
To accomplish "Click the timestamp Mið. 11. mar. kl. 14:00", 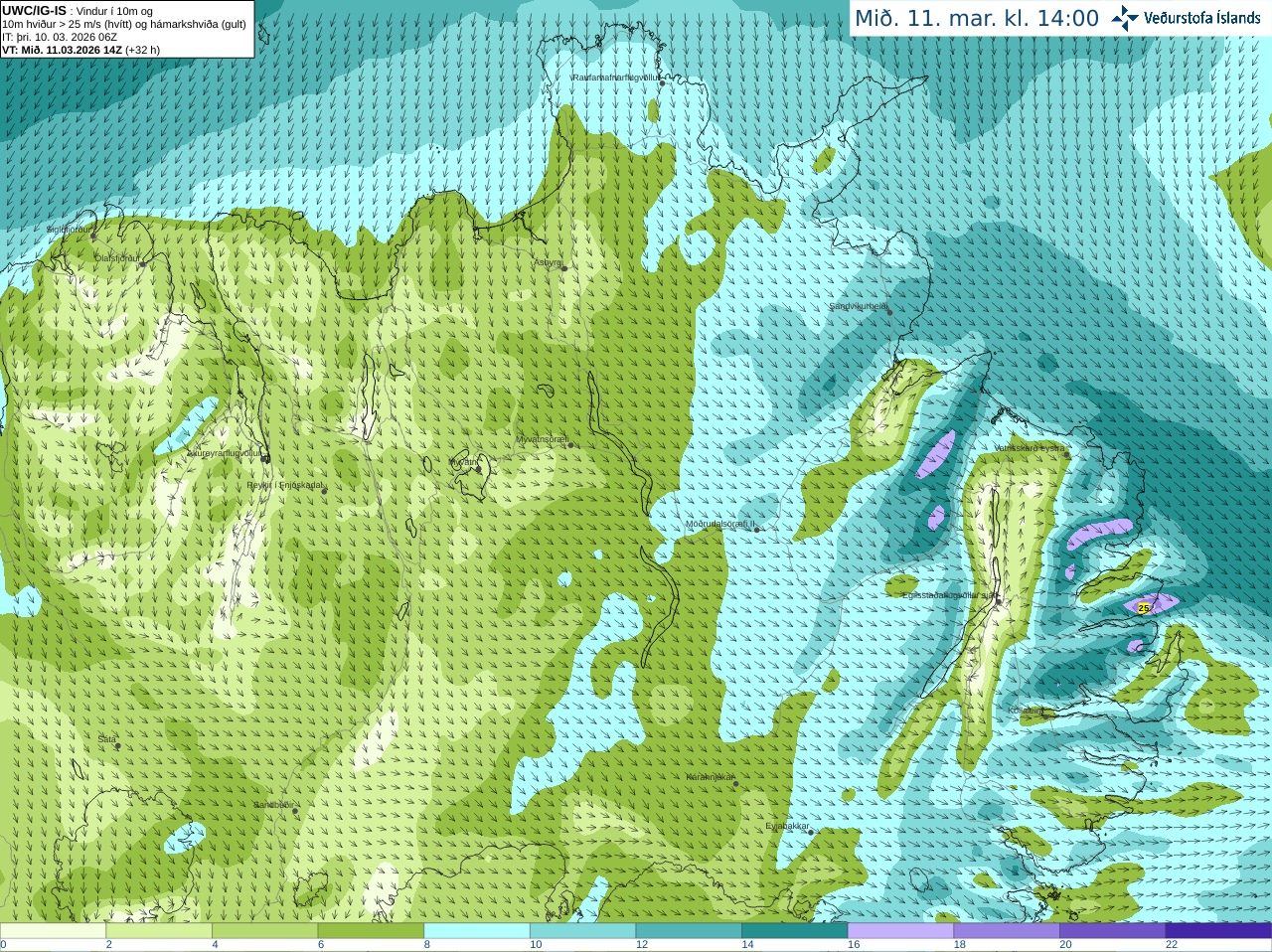I will tap(976, 18).
